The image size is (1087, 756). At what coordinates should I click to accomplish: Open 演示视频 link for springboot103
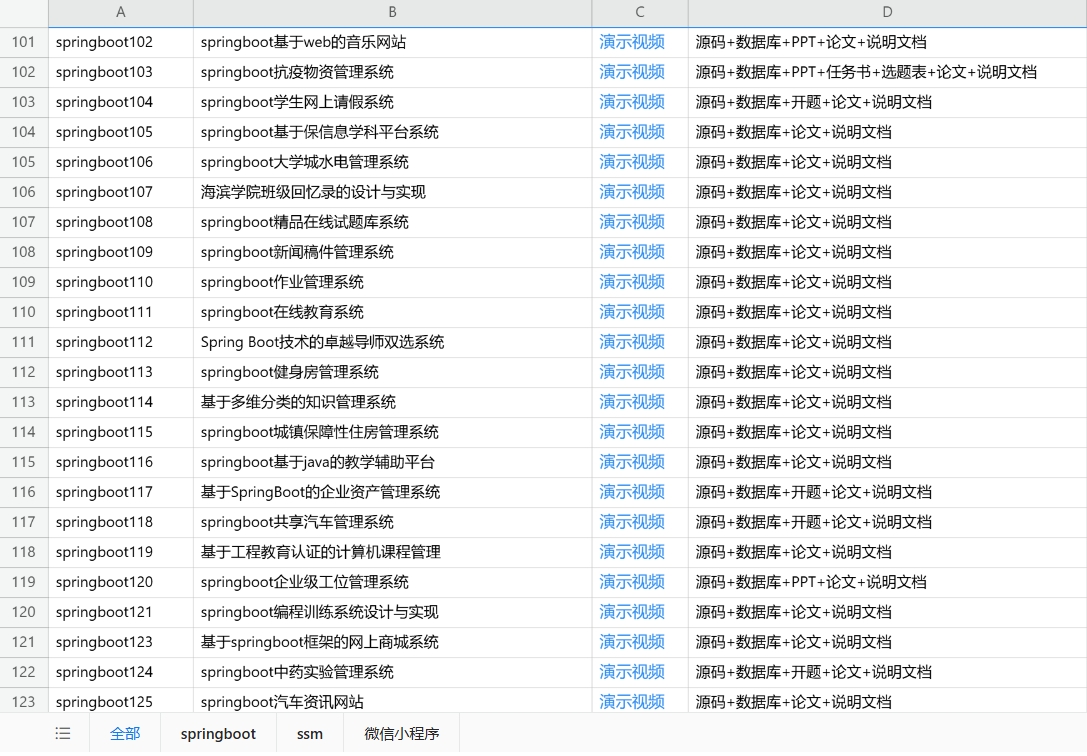click(632, 72)
